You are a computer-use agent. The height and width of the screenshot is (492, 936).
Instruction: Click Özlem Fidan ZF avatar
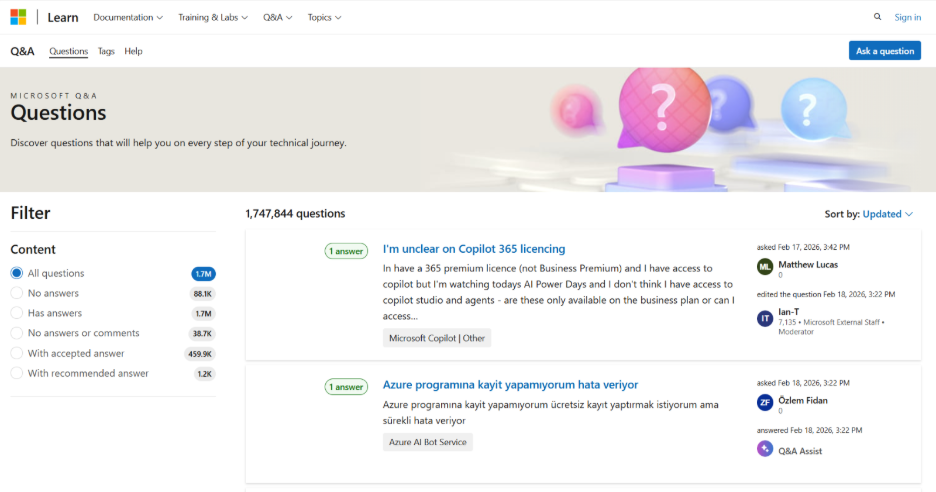(x=765, y=404)
